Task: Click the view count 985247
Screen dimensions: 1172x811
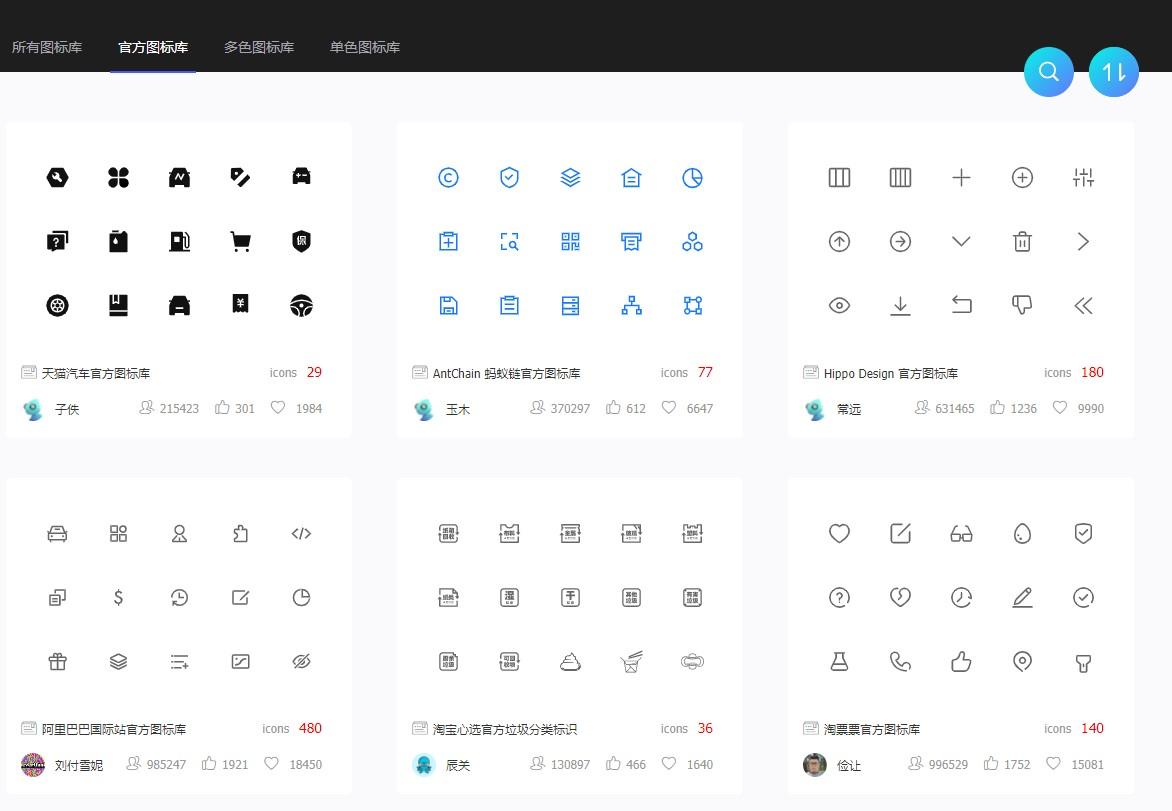Action: (x=166, y=764)
